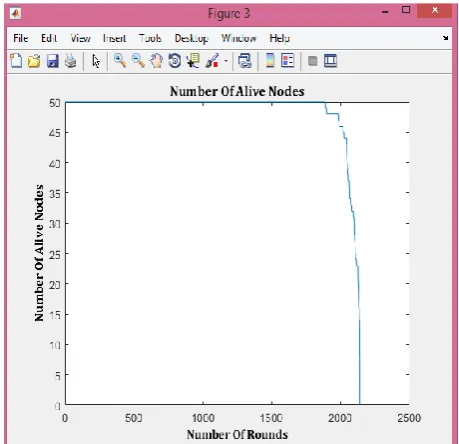Click the x-axis tick label 1000
Viewport: 459px width, 444px height.
pyautogui.click(x=203, y=418)
